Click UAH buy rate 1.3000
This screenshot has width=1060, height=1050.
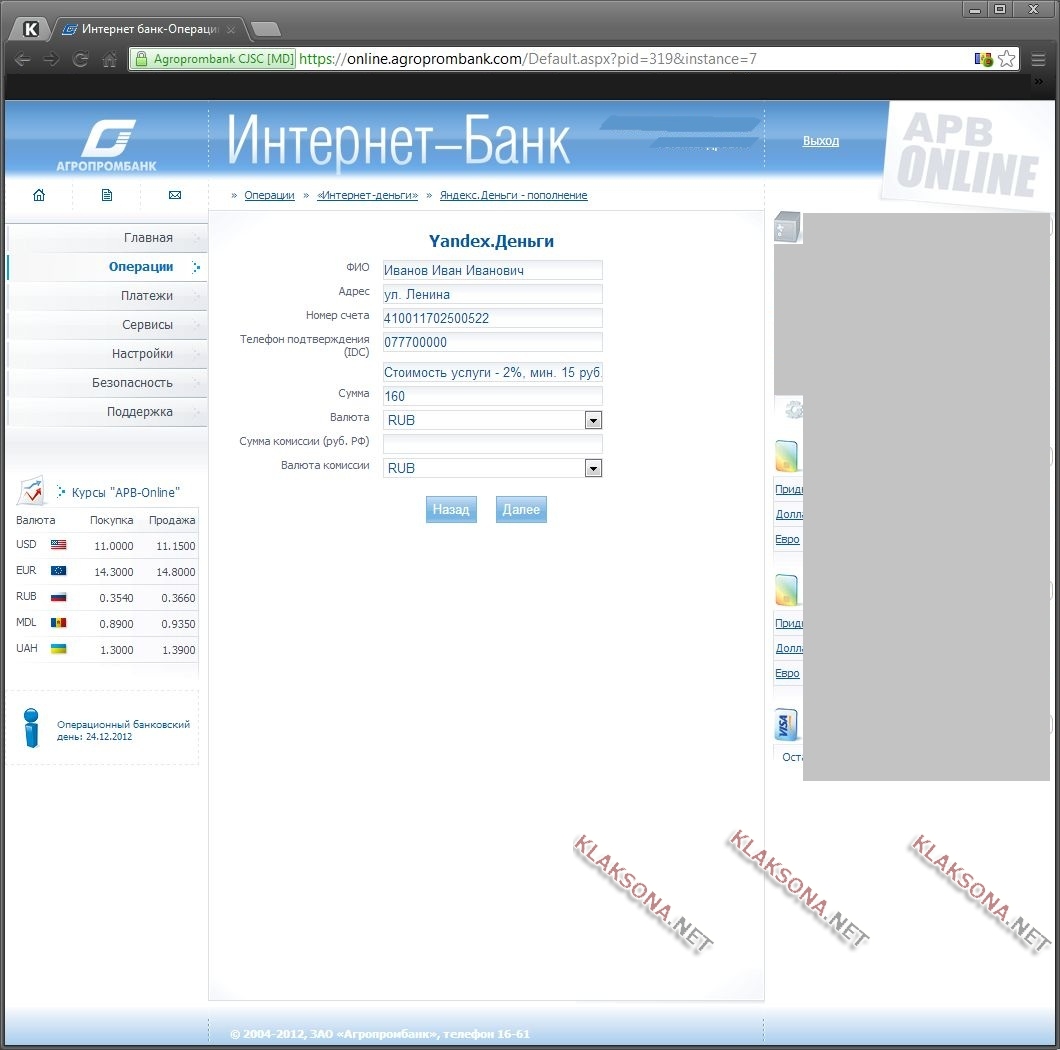click(x=116, y=650)
